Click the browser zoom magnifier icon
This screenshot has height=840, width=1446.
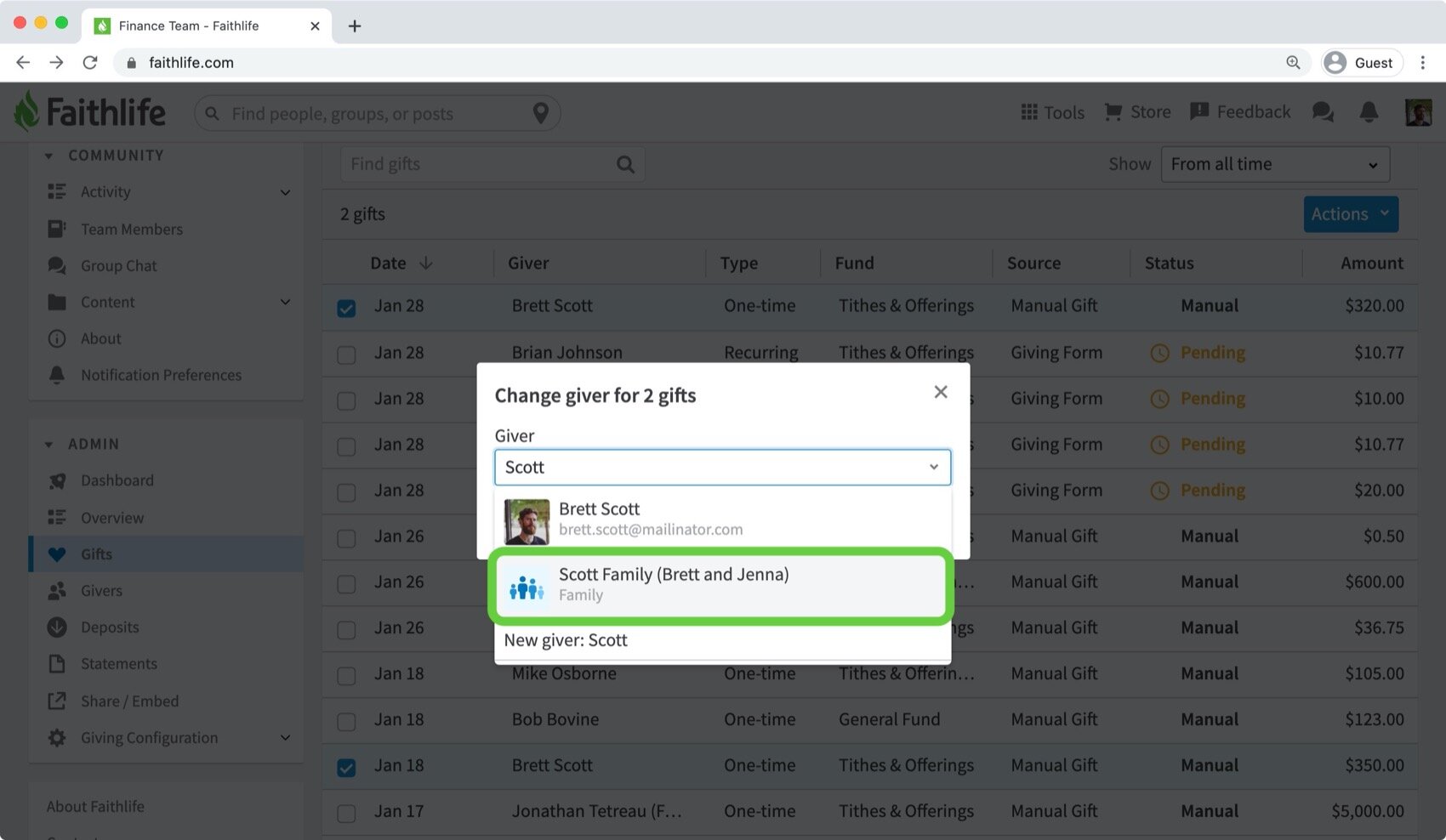pyautogui.click(x=1293, y=62)
